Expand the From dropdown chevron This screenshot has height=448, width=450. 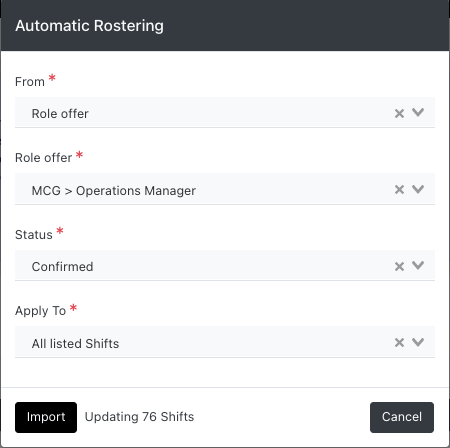(x=418, y=112)
